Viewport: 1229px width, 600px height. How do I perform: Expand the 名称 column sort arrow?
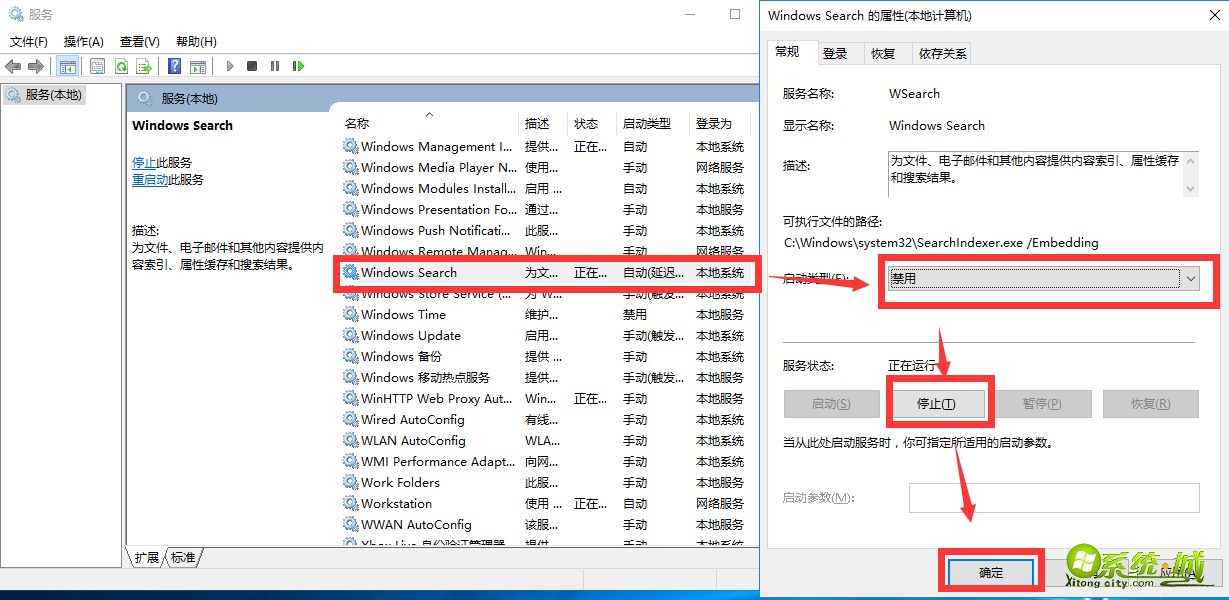pos(430,113)
